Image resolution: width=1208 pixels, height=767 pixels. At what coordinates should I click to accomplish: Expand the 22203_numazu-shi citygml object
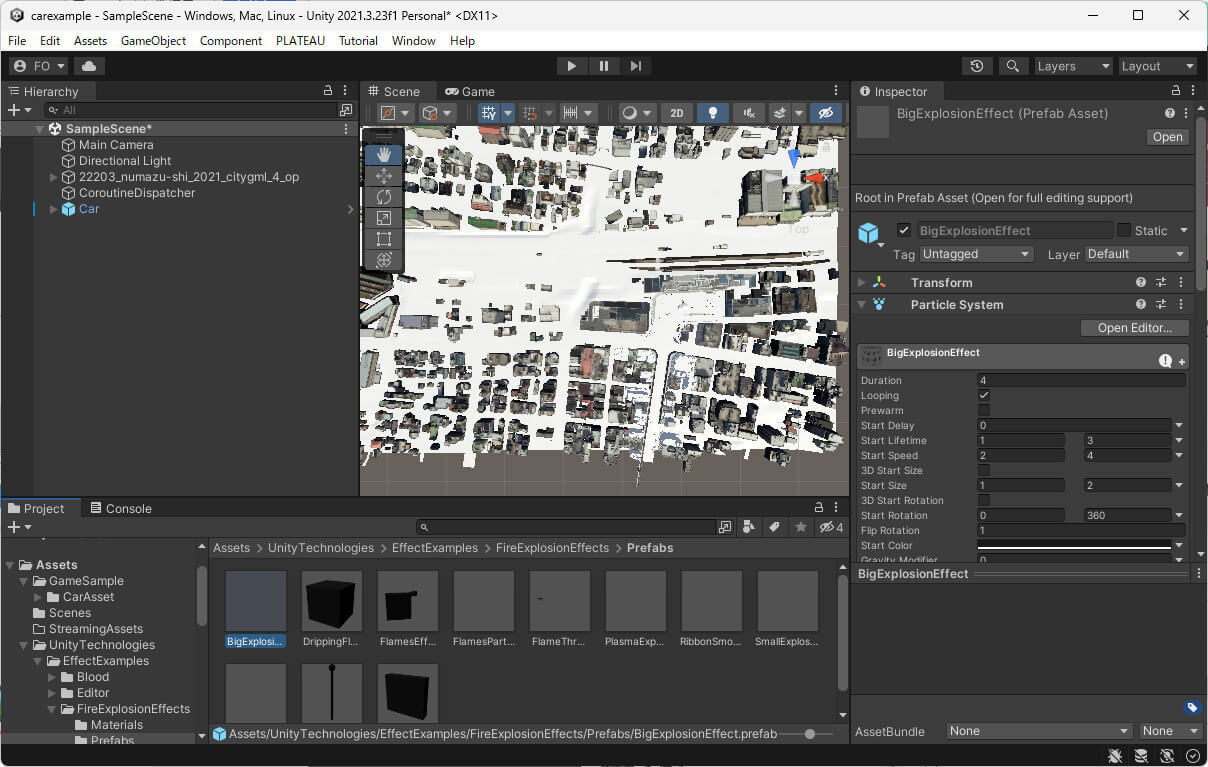[x=53, y=177]
